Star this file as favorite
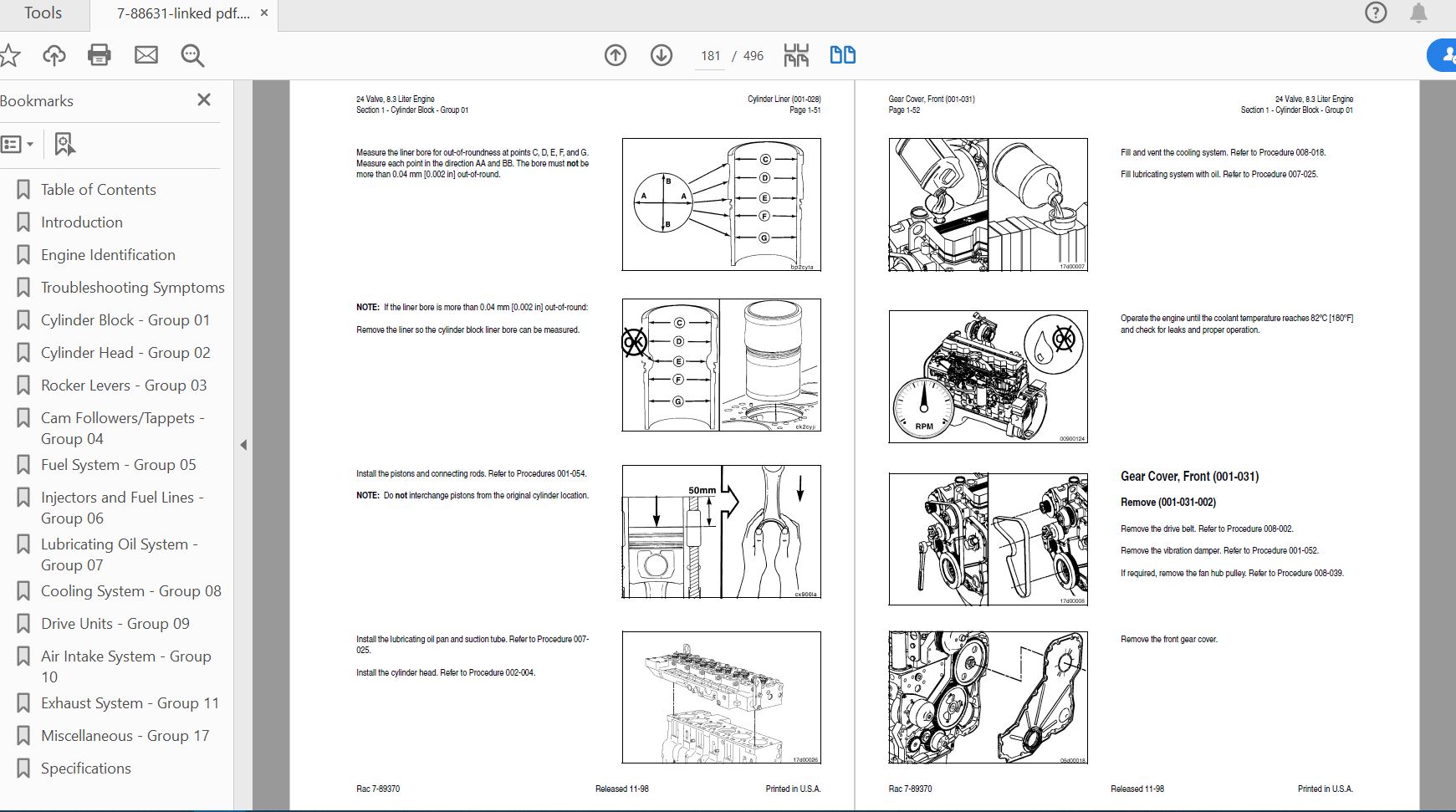The height and width of the screenshot is (812, 1456). (x=9, y=55)
